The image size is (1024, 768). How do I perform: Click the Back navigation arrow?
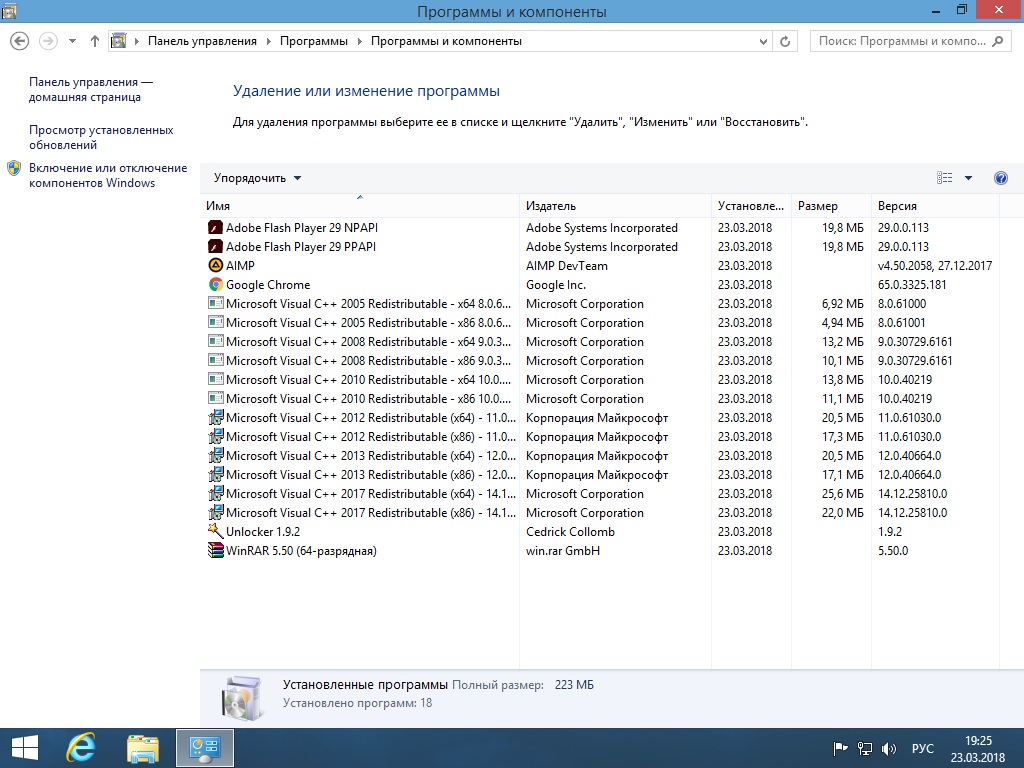pyautogui.click(x=20, y=41)
